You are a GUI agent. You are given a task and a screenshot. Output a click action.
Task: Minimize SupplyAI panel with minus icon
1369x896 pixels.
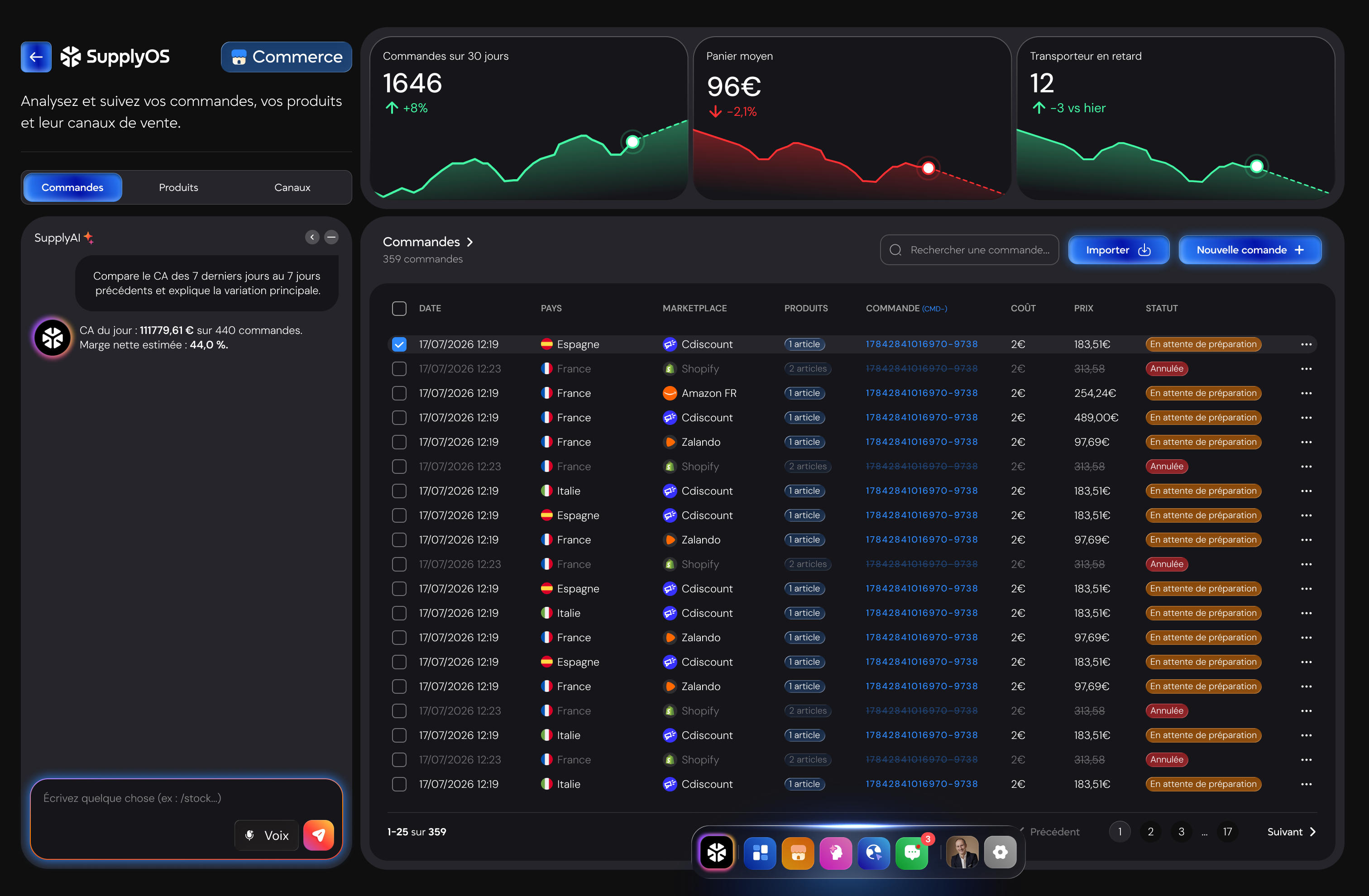coord(331,237)
